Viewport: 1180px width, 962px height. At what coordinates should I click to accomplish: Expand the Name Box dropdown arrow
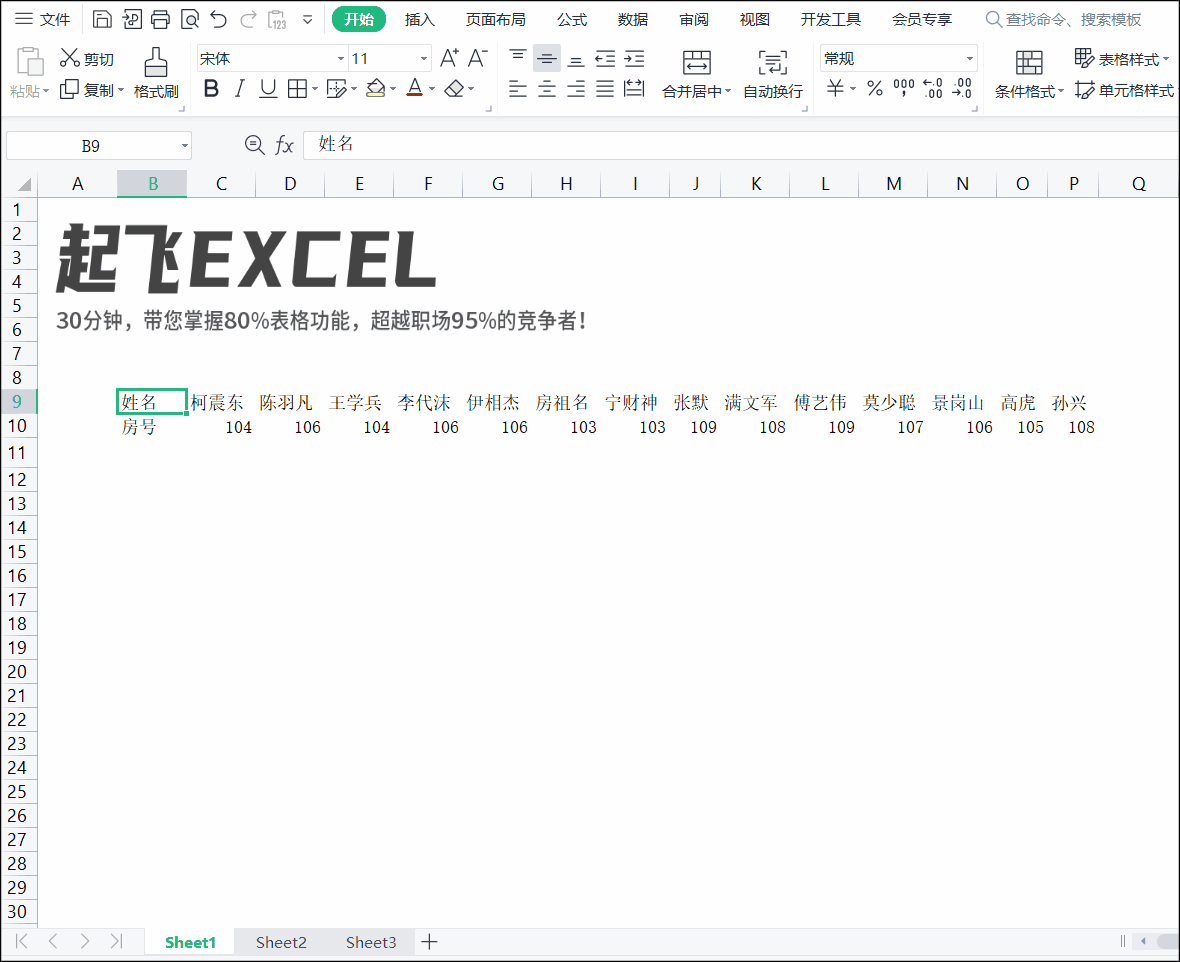tap(184, 145)
